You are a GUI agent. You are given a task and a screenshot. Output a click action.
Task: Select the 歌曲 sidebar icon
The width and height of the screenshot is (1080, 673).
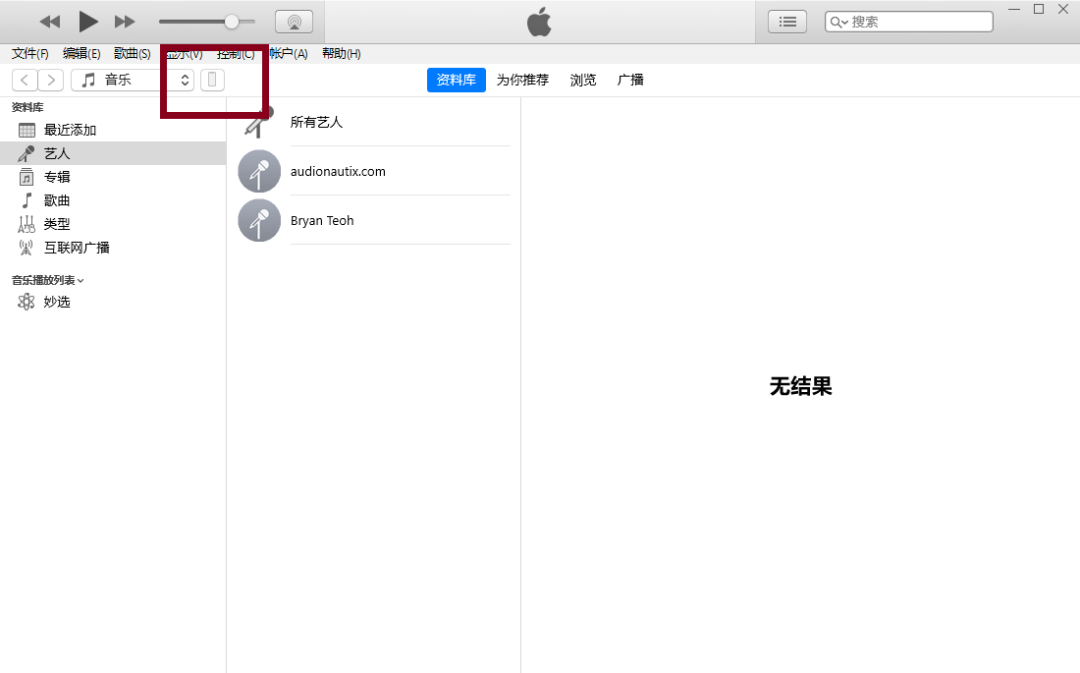point(25,200)
